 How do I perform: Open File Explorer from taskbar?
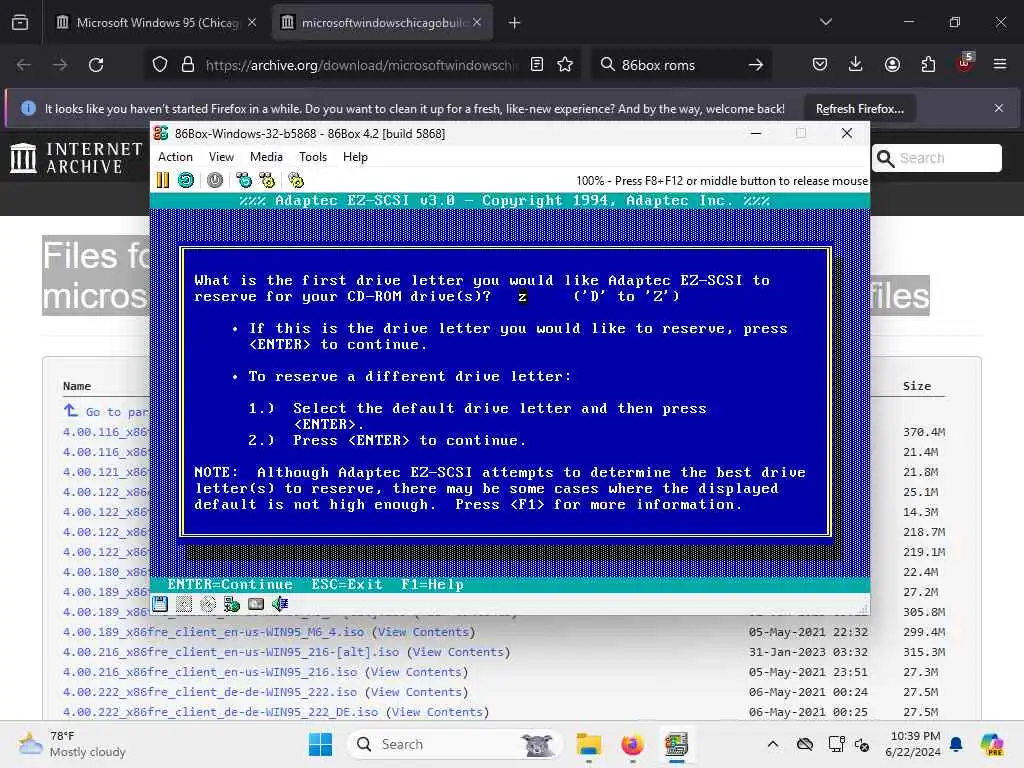point(588,744)
